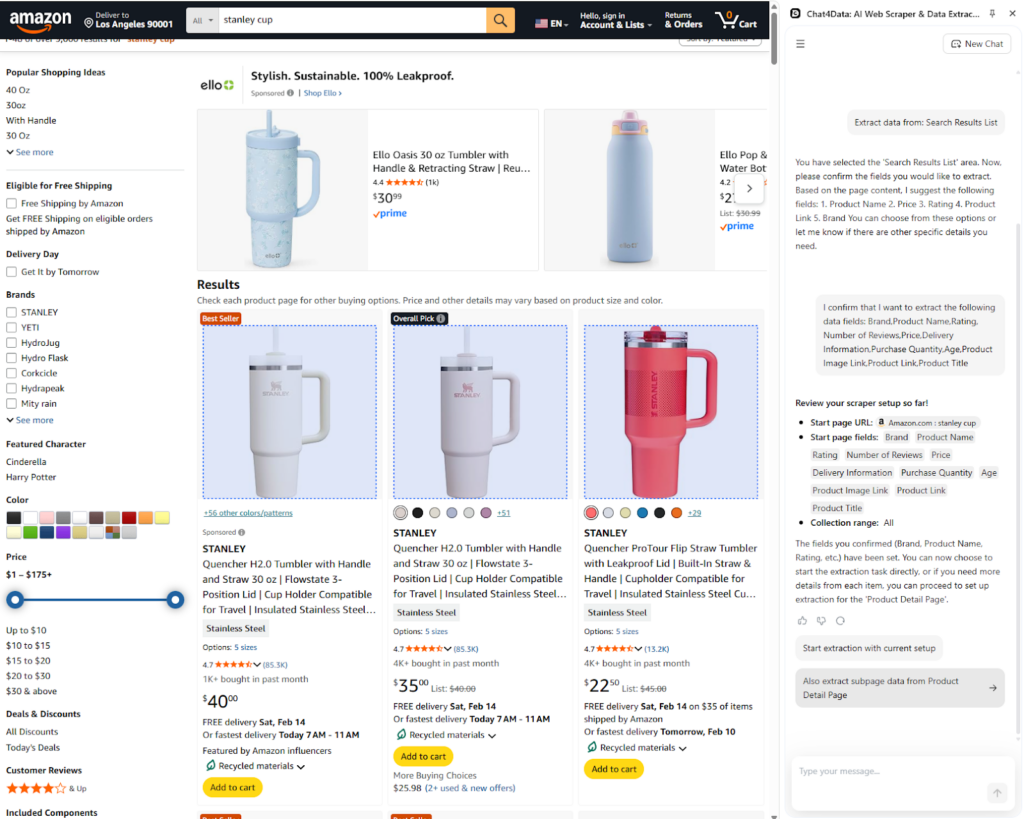This screenshot has width=1024, height=819.
Task: Open the Returns & Orders page
Action: [x=683, y=20]
